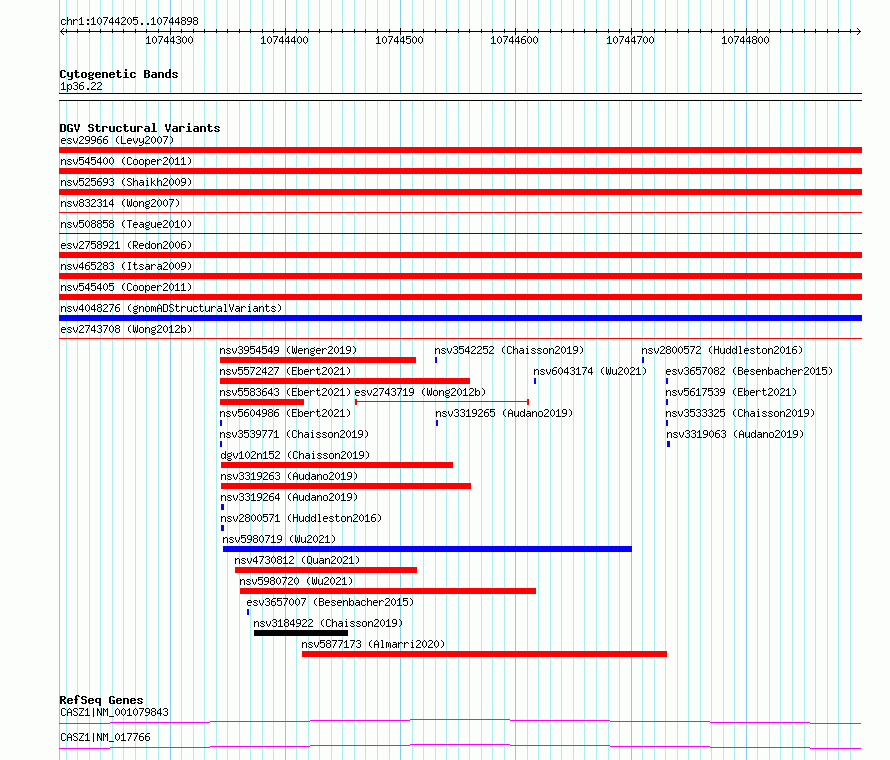Select nsv5604986 (Ebert2021) label
This screenshot has height=760, width=890.
(286, 413)
